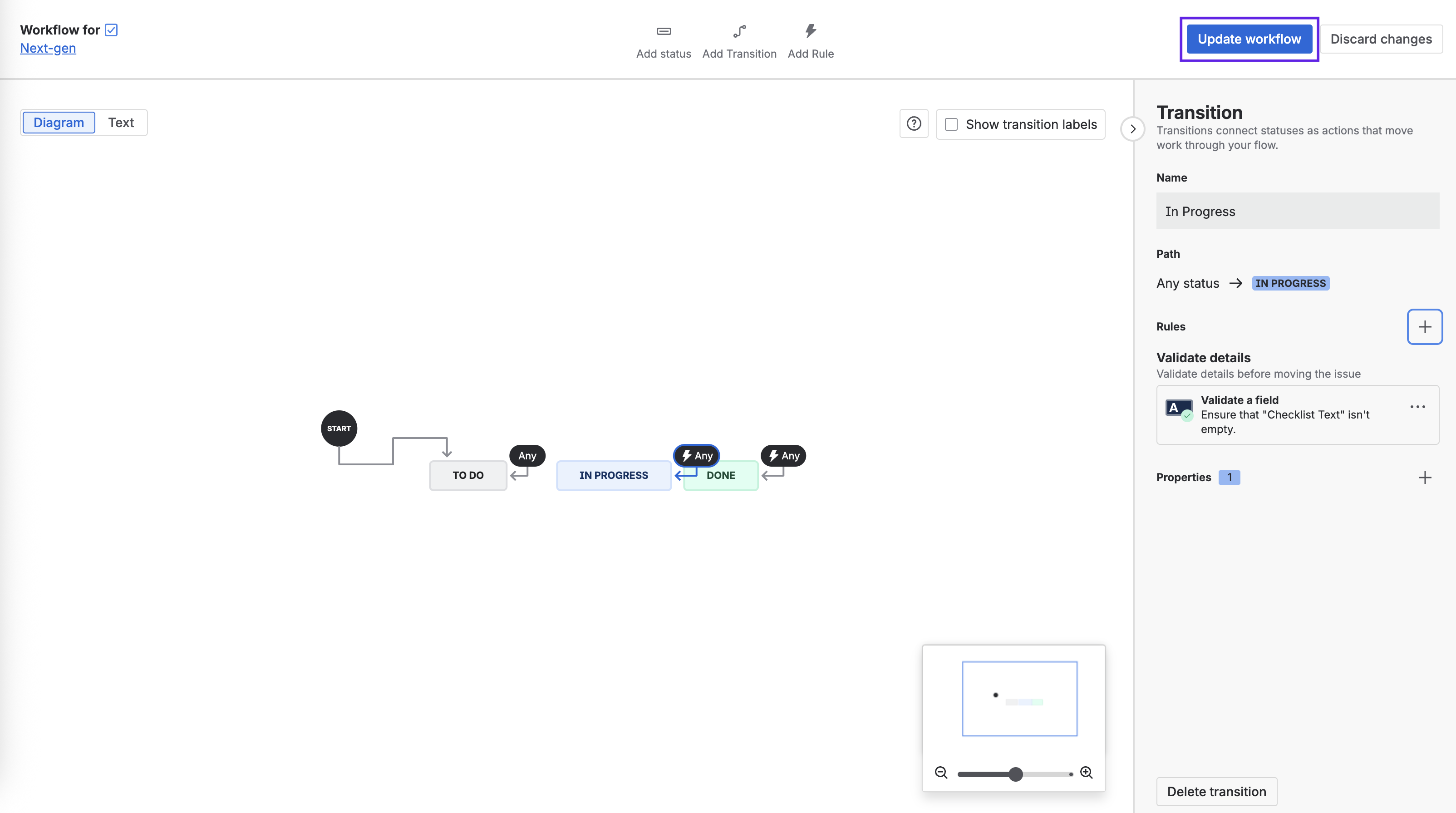Enable Show transition labels checkbox
This screenshot has height=813, width=1456.
click(952, 124)
